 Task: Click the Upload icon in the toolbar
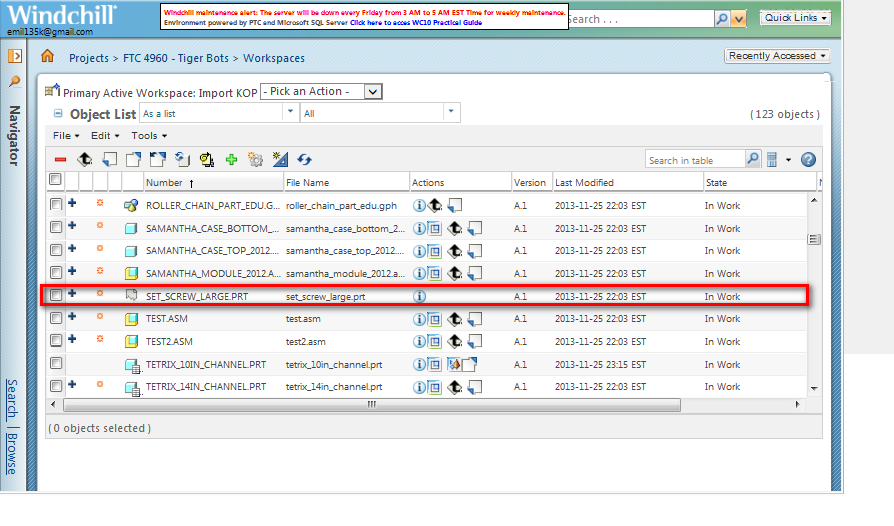pyautogui.click(x=84, y=160)
